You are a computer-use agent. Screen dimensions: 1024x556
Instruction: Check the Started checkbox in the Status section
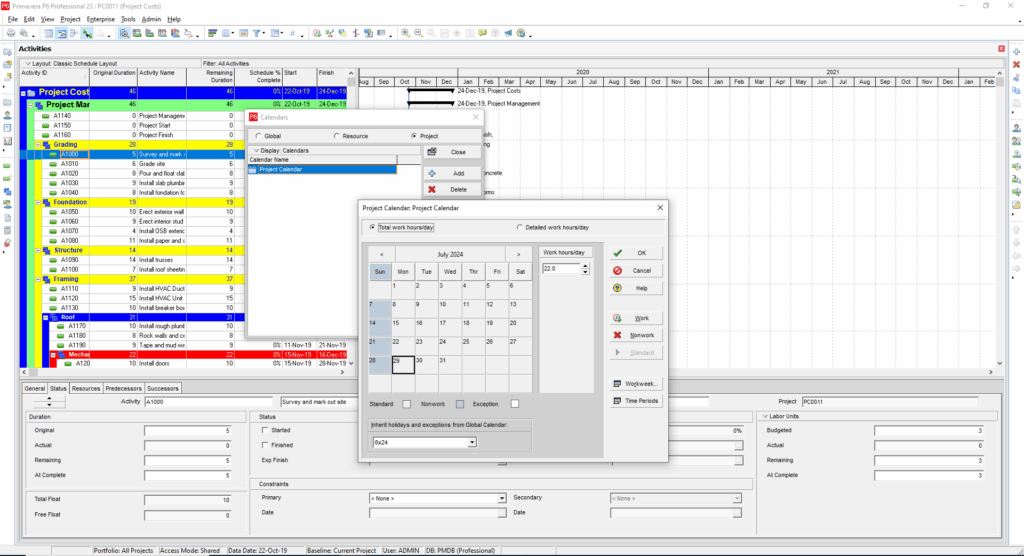point(265,430)
